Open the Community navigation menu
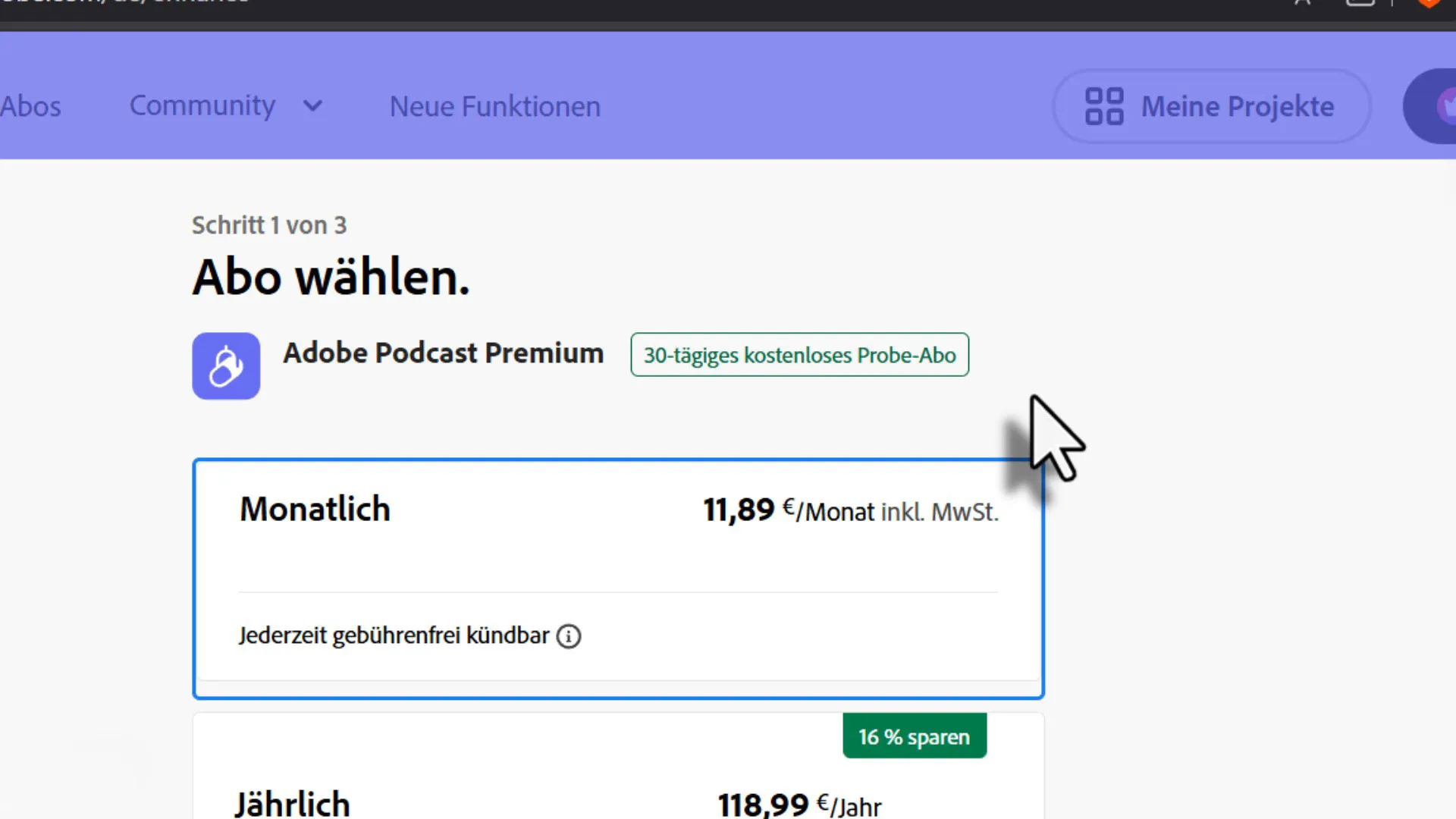Viewport: 1456px width, 819px height. [x=202, y=106]
